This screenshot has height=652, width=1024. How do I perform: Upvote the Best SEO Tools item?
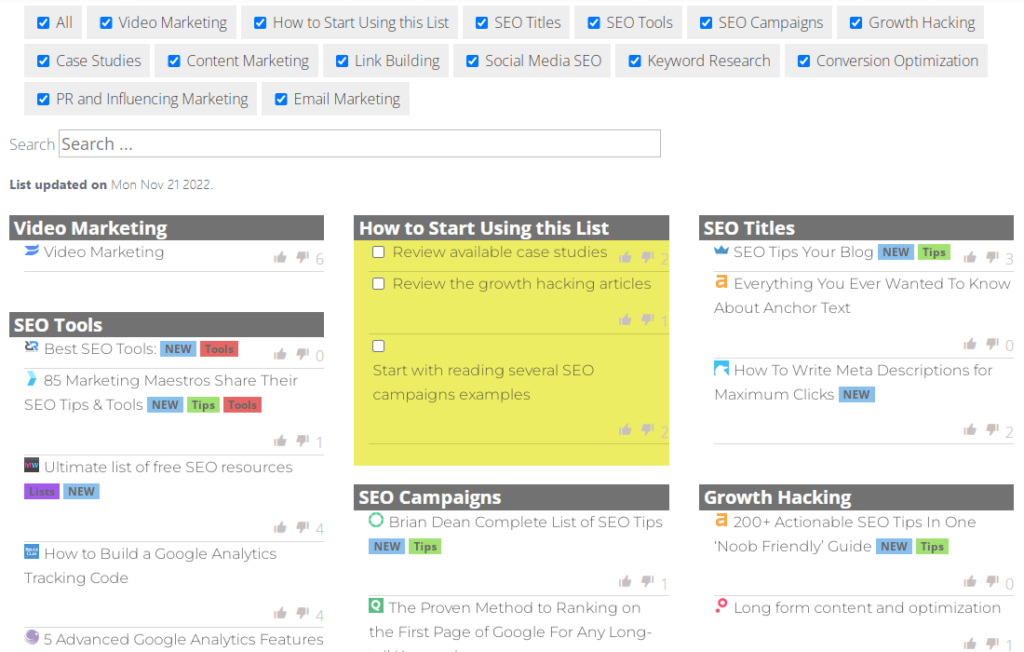280,354
